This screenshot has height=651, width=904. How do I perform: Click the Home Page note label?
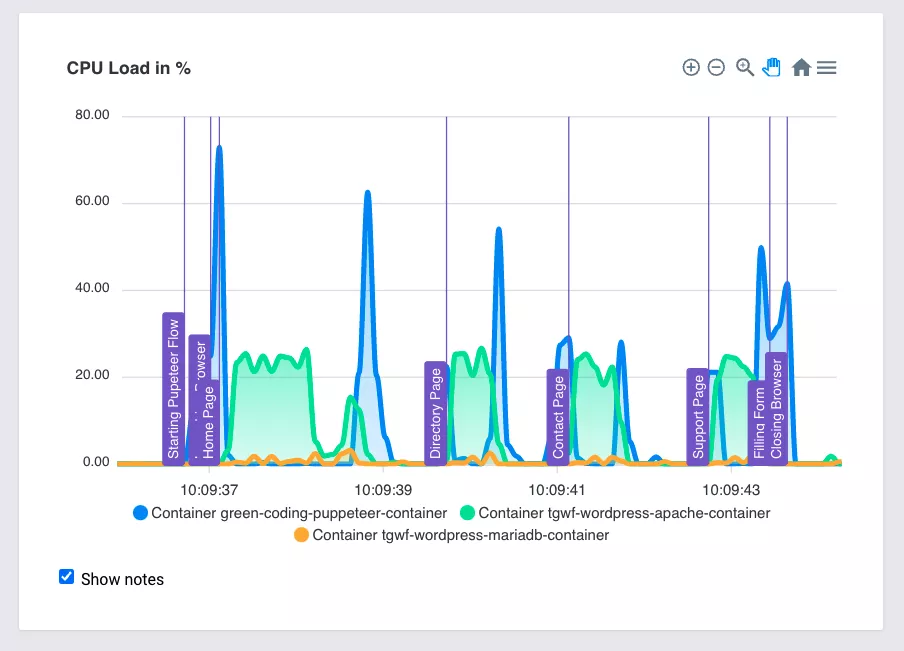[209, 422]
